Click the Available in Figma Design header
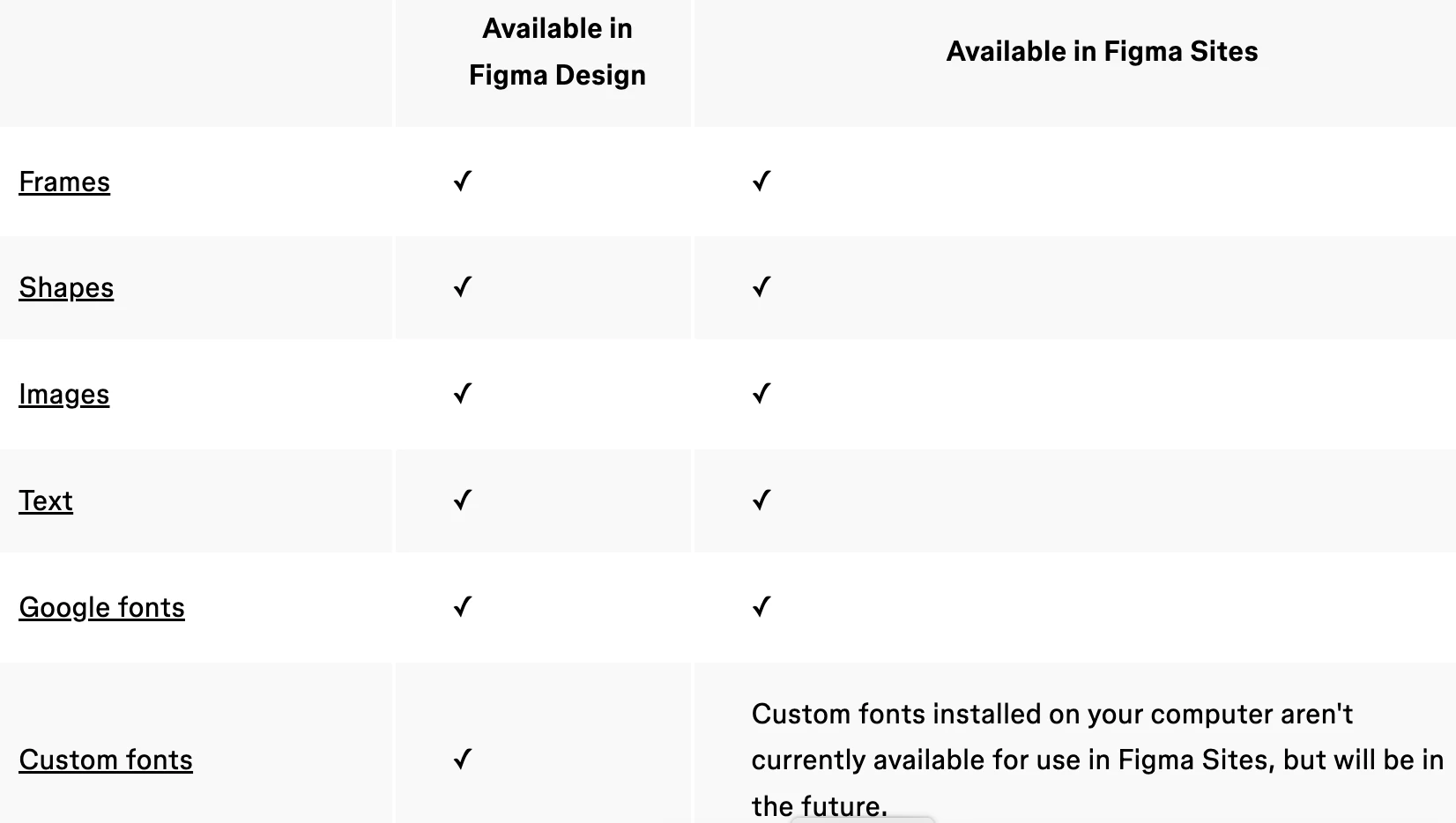 [x=557, y=52]
